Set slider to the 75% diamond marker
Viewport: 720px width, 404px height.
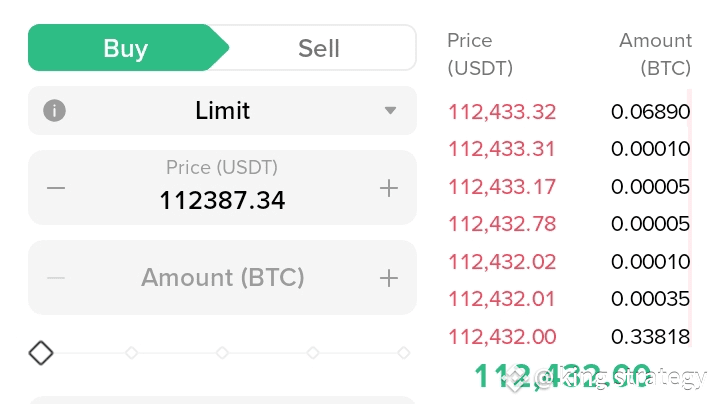tap(313, 353)
